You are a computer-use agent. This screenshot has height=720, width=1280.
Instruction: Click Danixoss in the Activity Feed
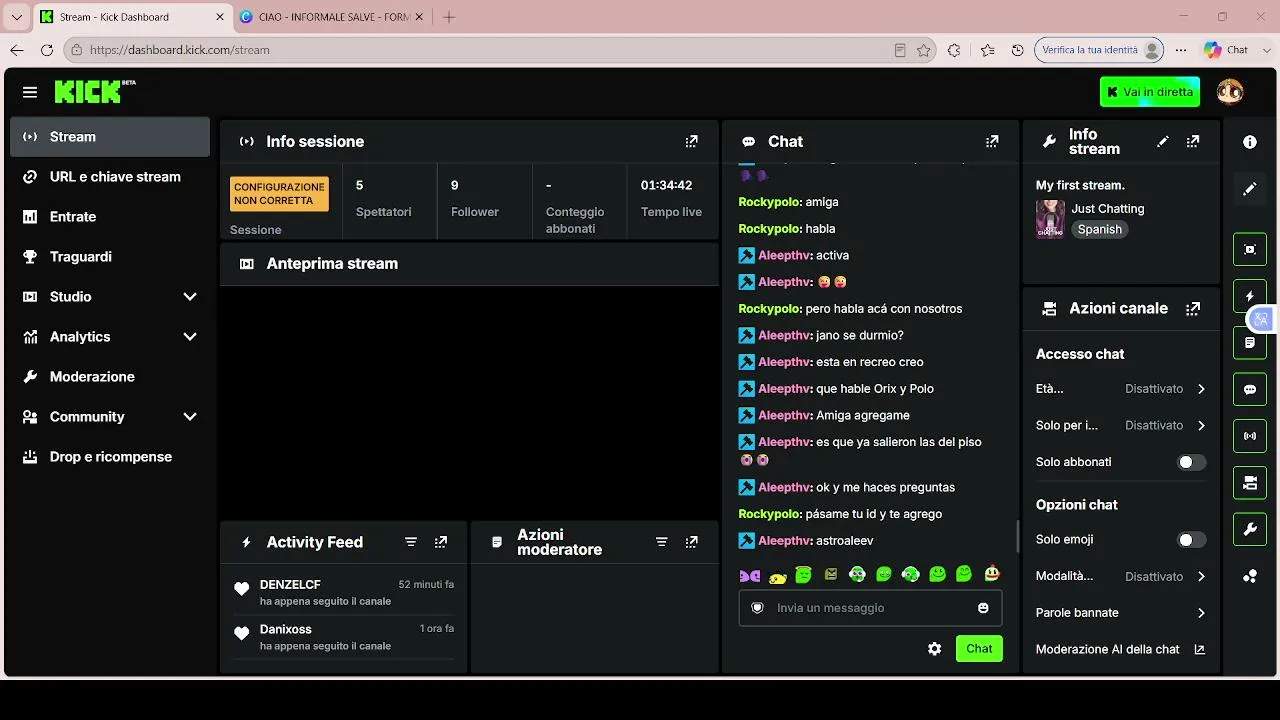click(286, 630)
